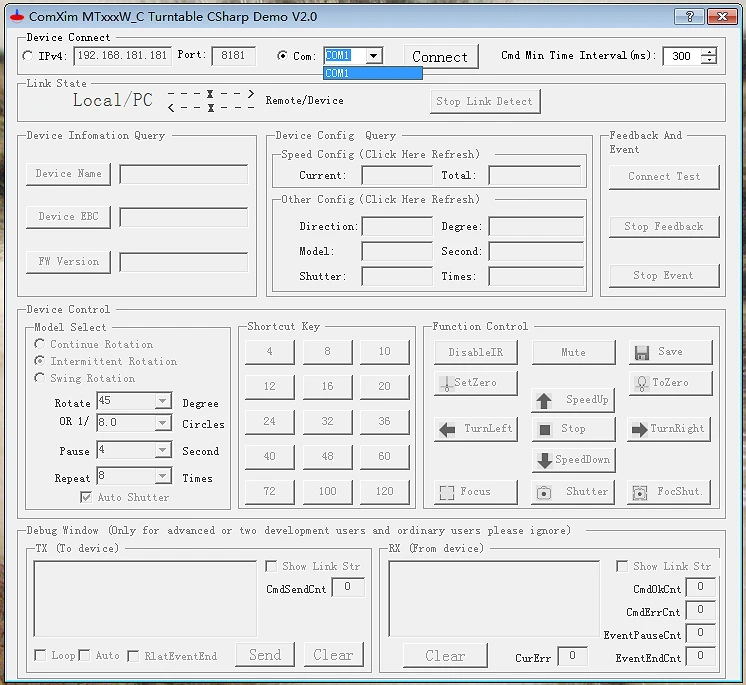Image resolution: width=746 pixels, height=685 pixels.
Task: Click the Save button with floppy icon
Action: point(670,352)
